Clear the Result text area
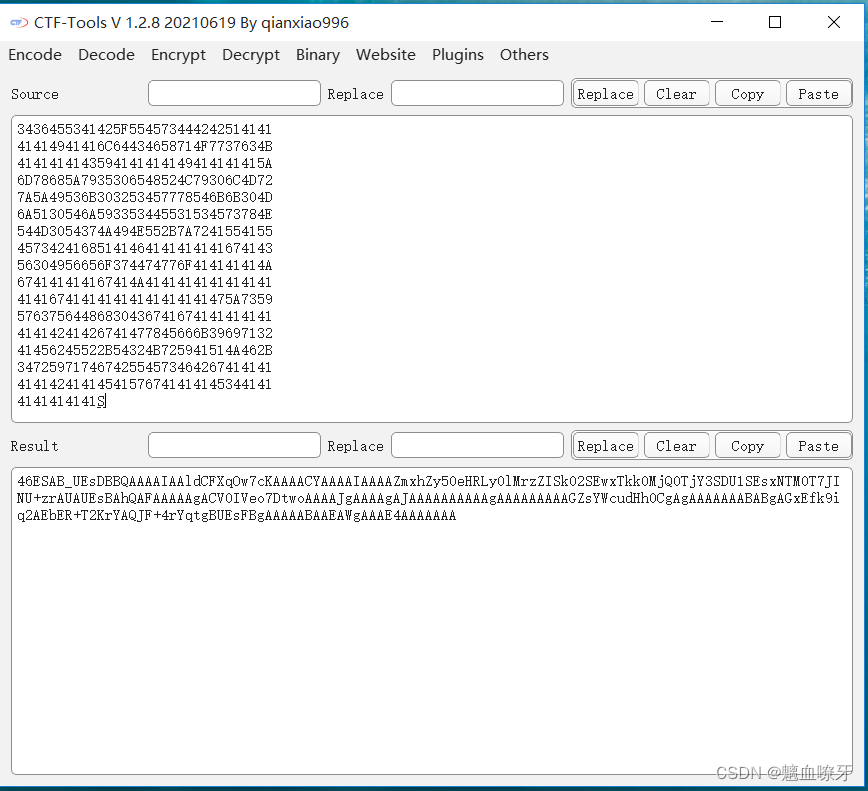Viewport: 868px width, 791px height. 676,446
